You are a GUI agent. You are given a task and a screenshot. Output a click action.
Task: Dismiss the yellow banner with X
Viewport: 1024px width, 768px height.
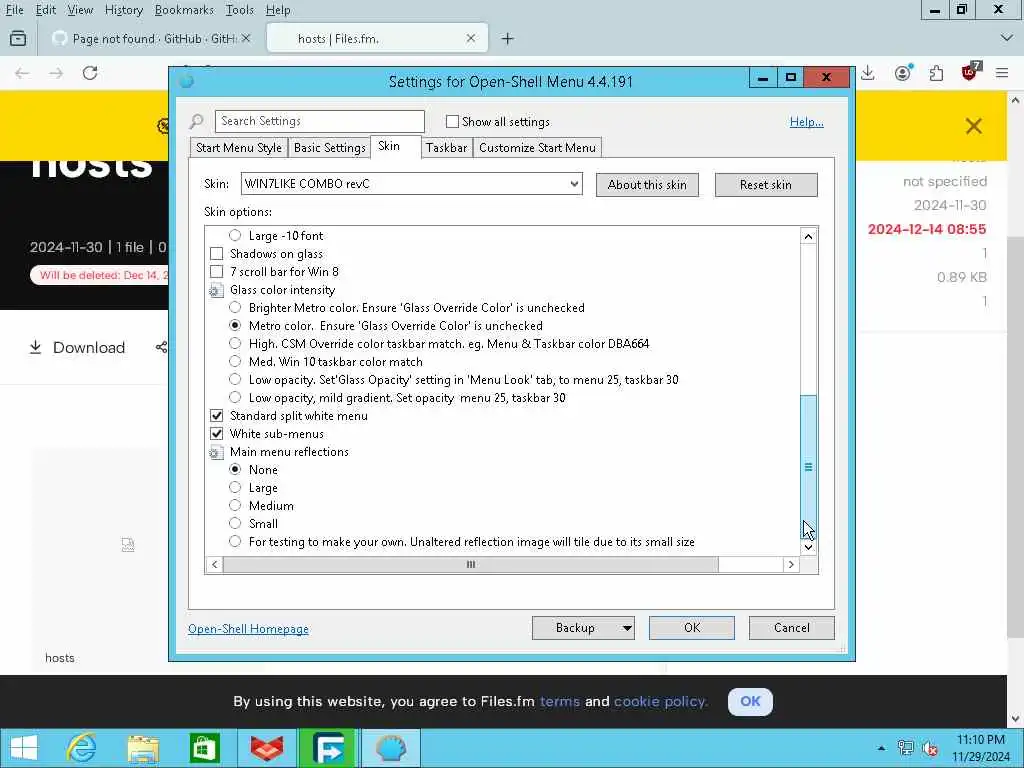click(974, 126)
